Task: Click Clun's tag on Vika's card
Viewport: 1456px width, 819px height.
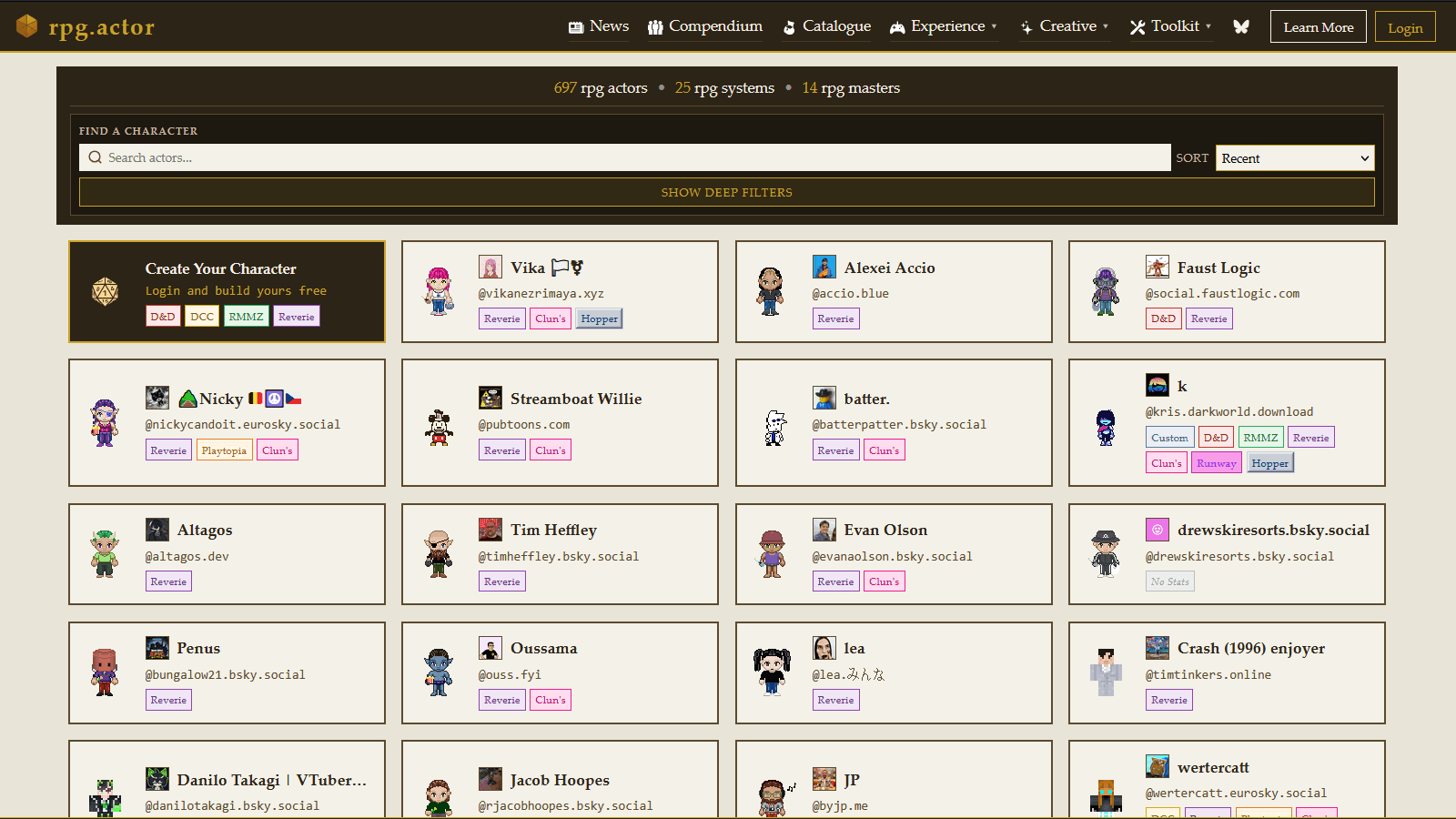Action: coord(551,318)
